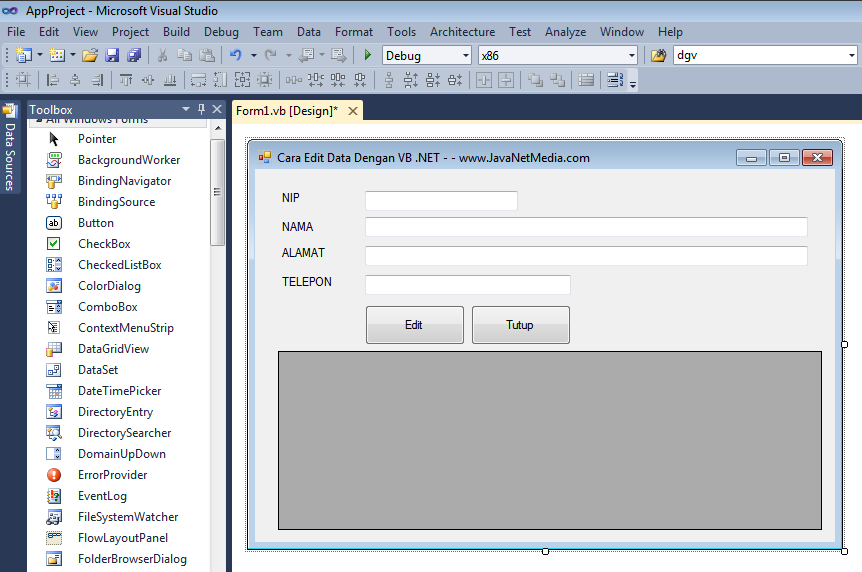Select ColorDialog in Toolbox
Image resolution: width=862 pixels, height=572 pixels.
(x=109, y=286)
